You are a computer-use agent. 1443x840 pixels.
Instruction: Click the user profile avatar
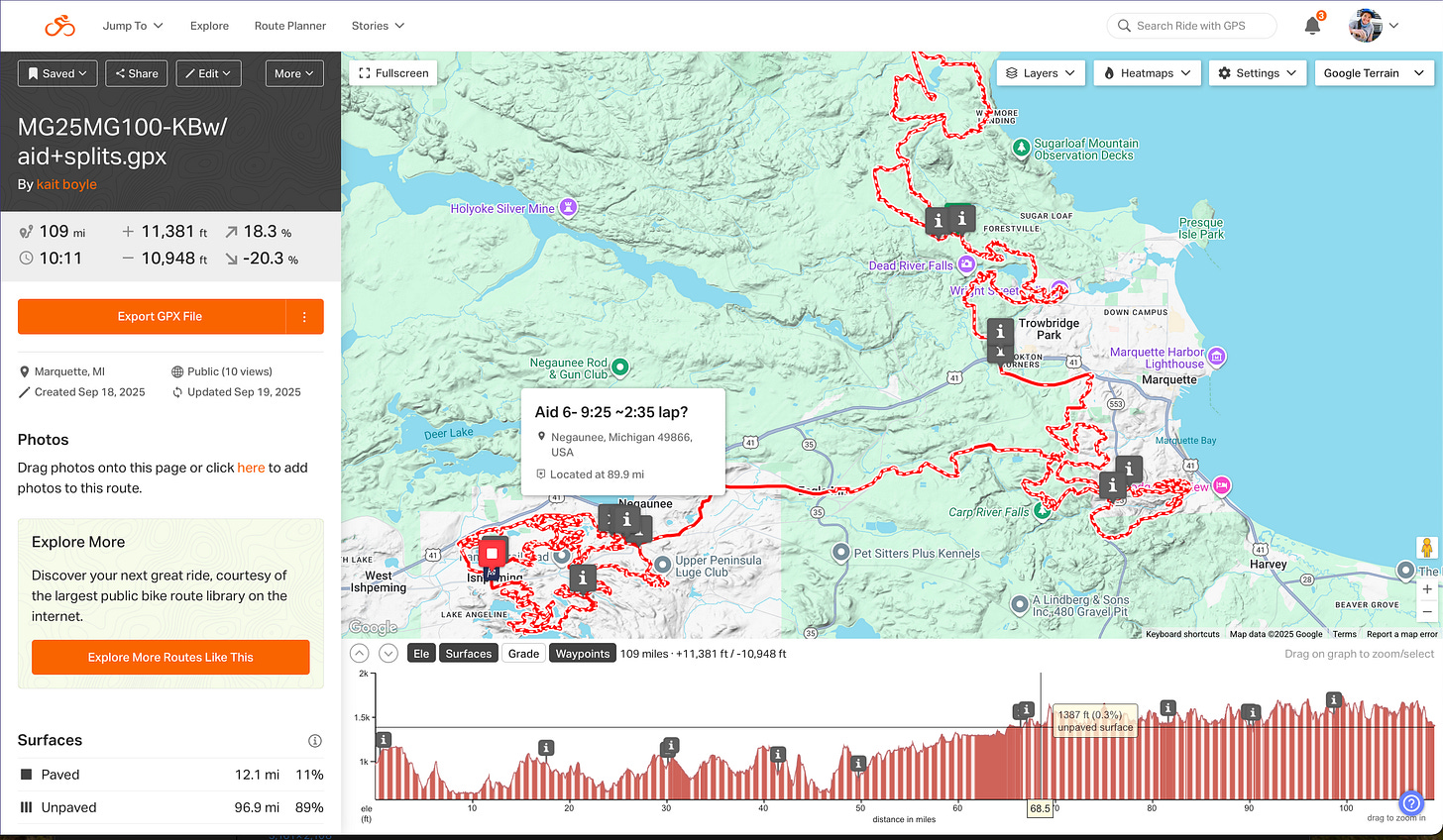(x=1365, y=26)
